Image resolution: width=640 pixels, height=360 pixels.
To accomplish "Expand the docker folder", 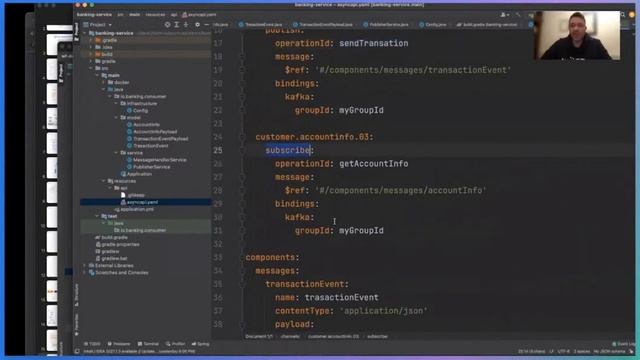I will [x=104, y=82].
